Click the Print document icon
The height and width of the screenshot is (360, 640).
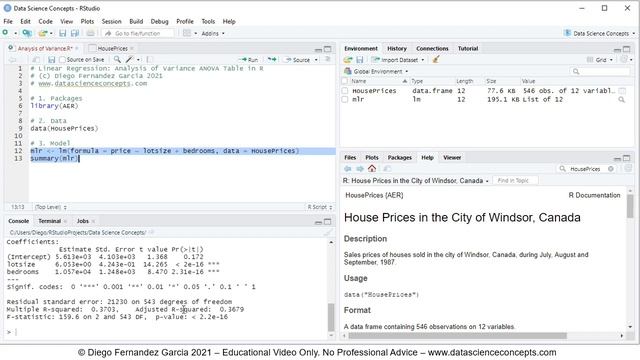pos(90,33)
